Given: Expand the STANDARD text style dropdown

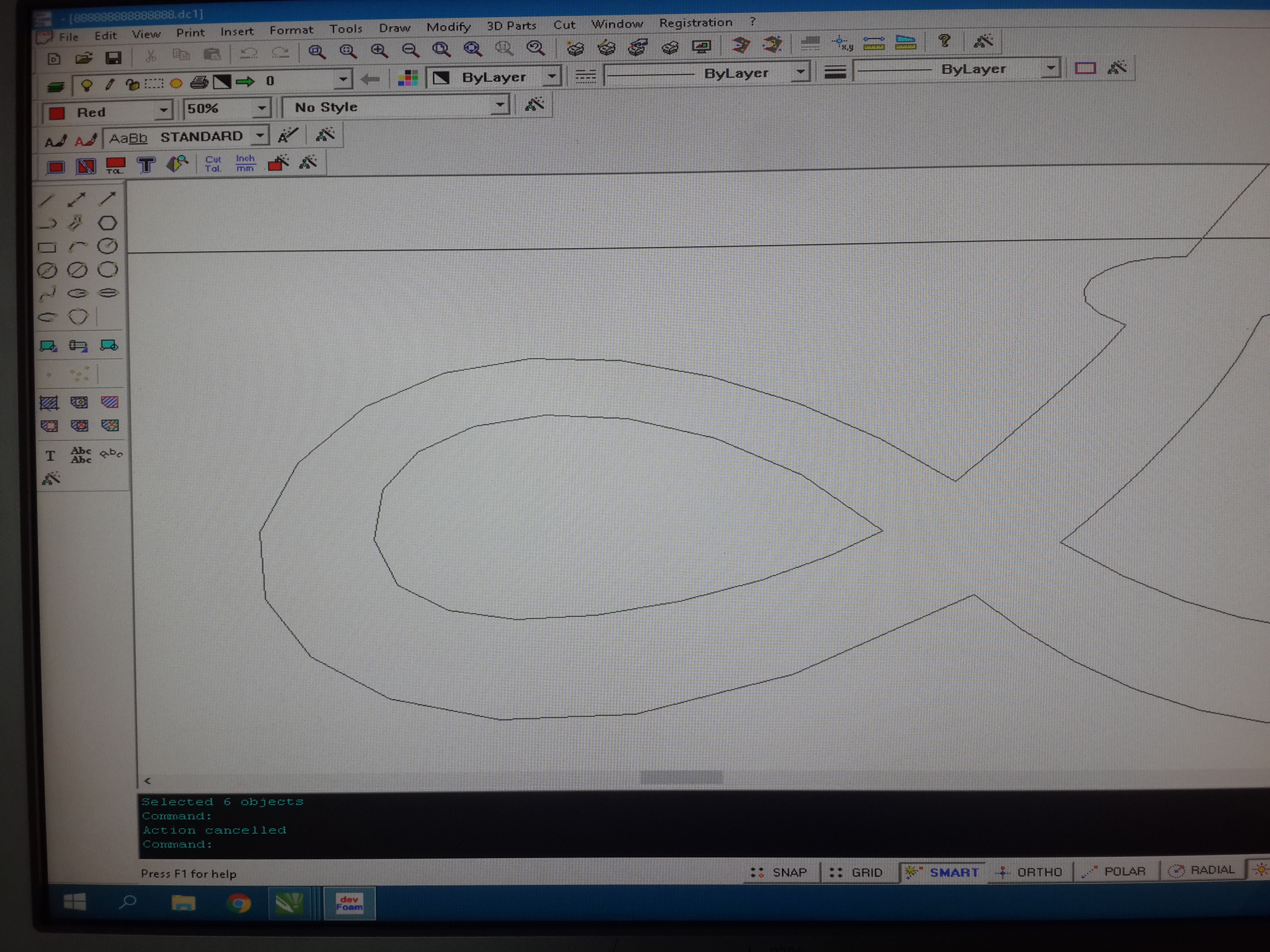Looking at the screenshot, I should [x=260, y=136].
